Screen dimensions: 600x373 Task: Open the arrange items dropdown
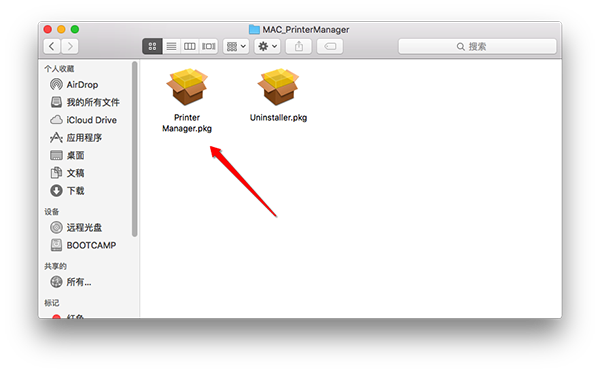tap(236, 46)
